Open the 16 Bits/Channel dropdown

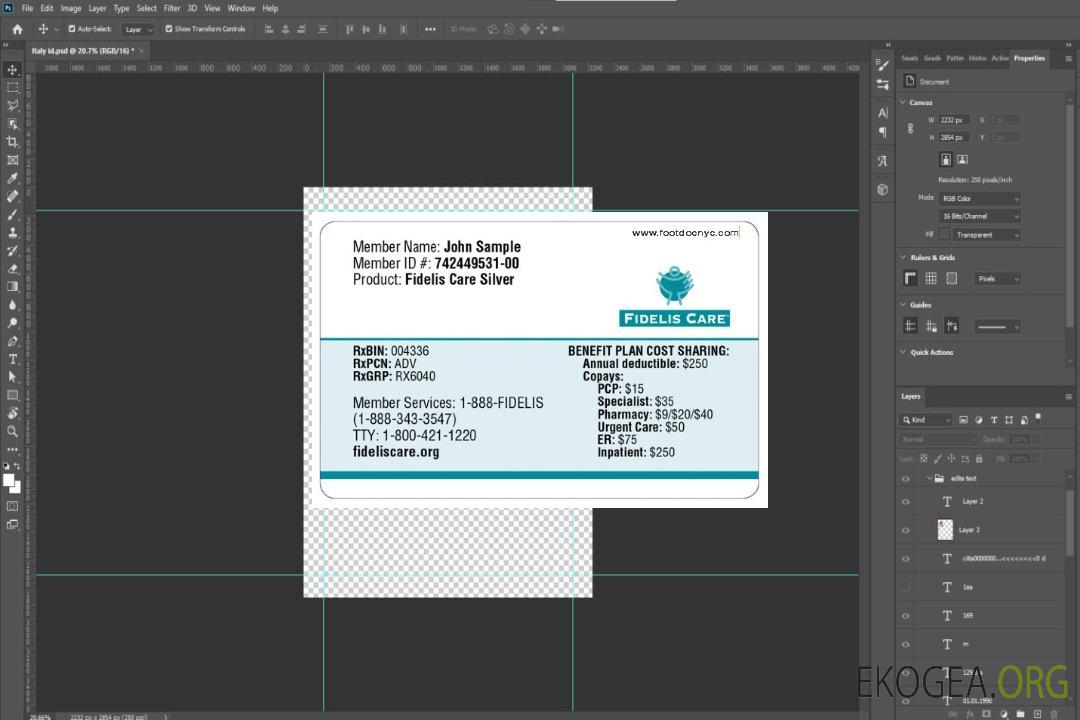pos(979,216)
